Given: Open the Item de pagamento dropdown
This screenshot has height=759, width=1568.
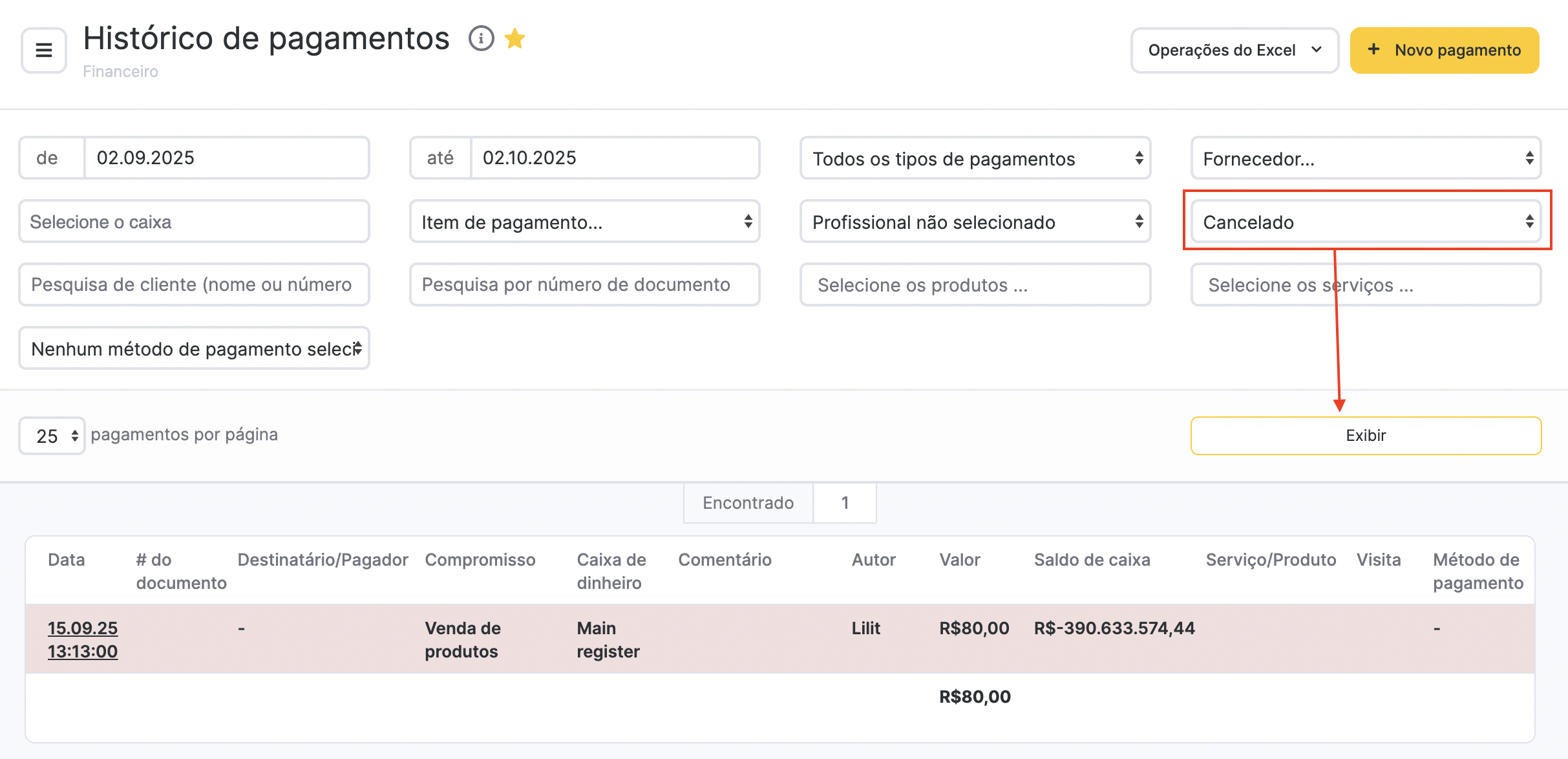Looking at the screenshot, I should [584, 222].
